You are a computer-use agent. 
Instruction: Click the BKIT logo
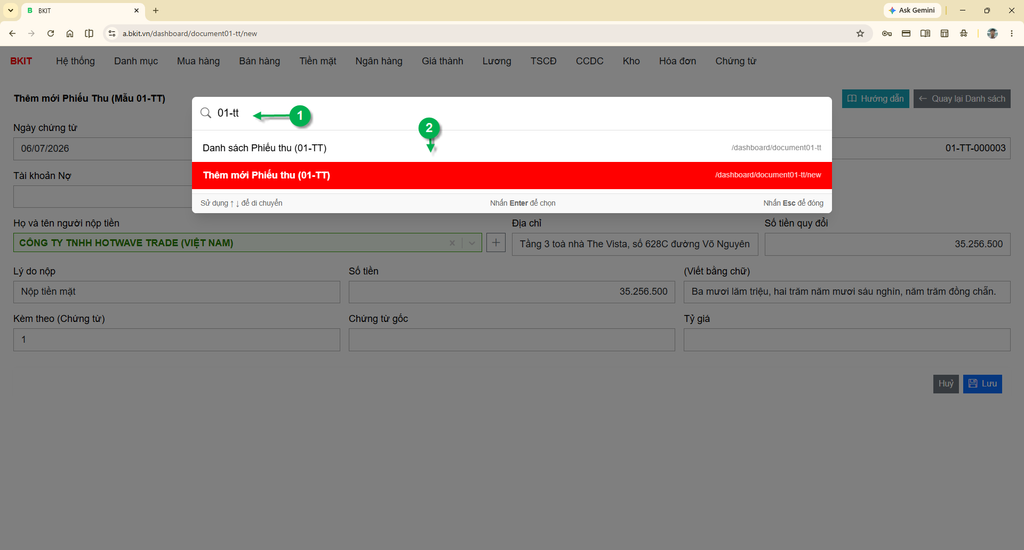(21, 61)
